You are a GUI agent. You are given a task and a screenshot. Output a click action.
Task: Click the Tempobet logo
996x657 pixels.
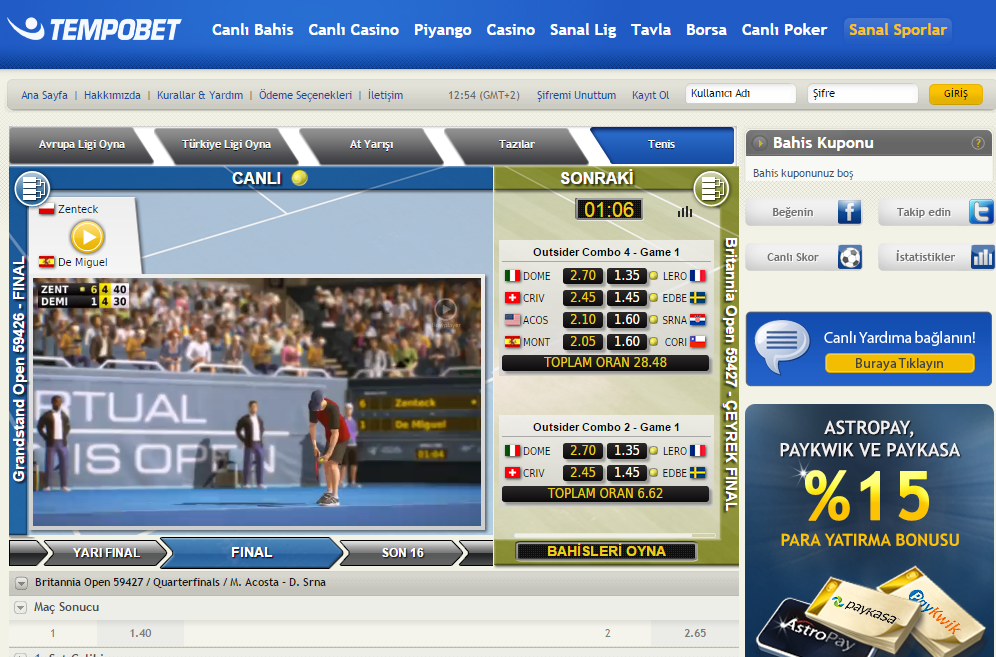pyautogui.click(x=94, y=29)
